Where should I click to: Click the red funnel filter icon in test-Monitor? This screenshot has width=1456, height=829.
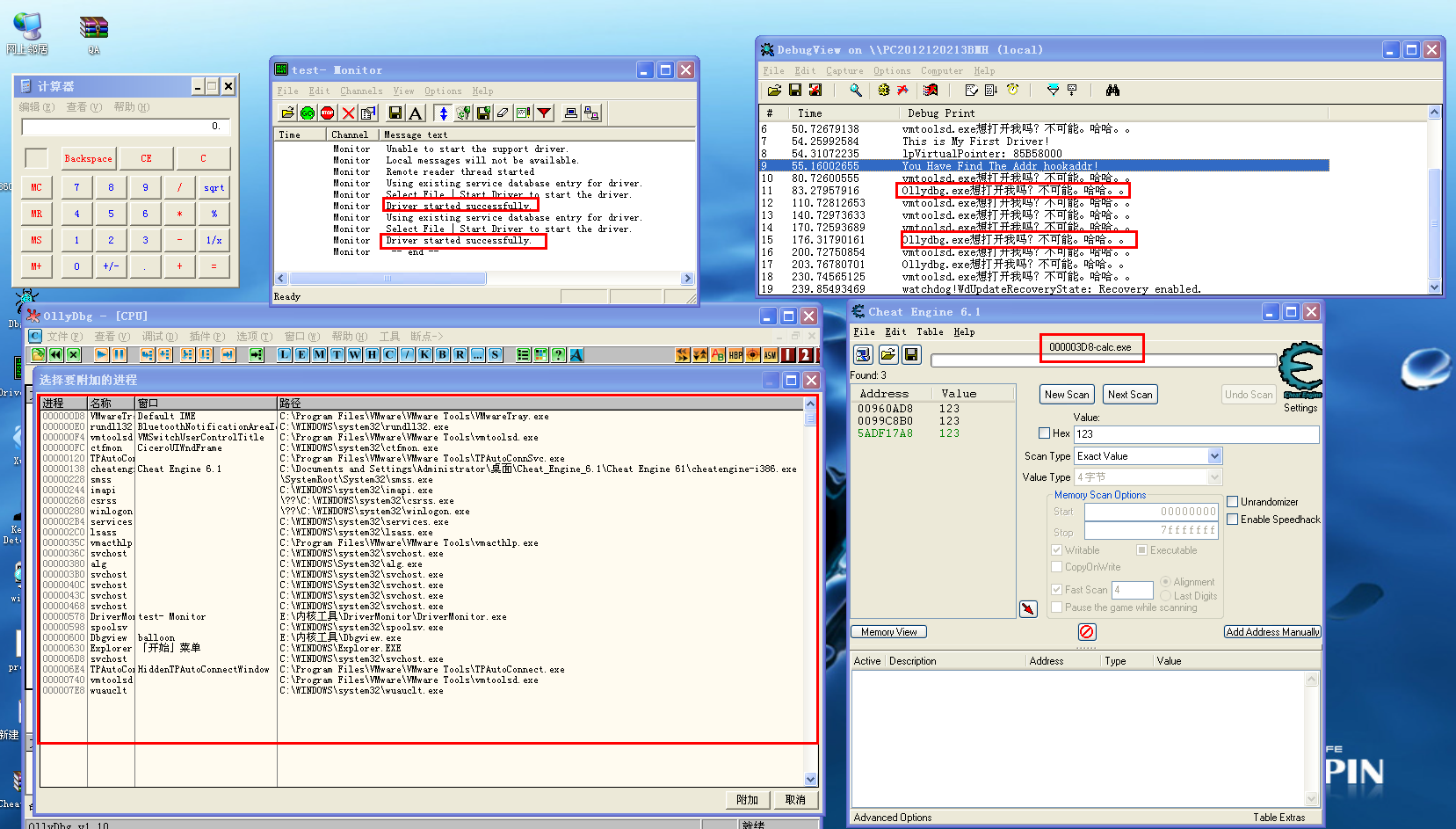[545, 113]
